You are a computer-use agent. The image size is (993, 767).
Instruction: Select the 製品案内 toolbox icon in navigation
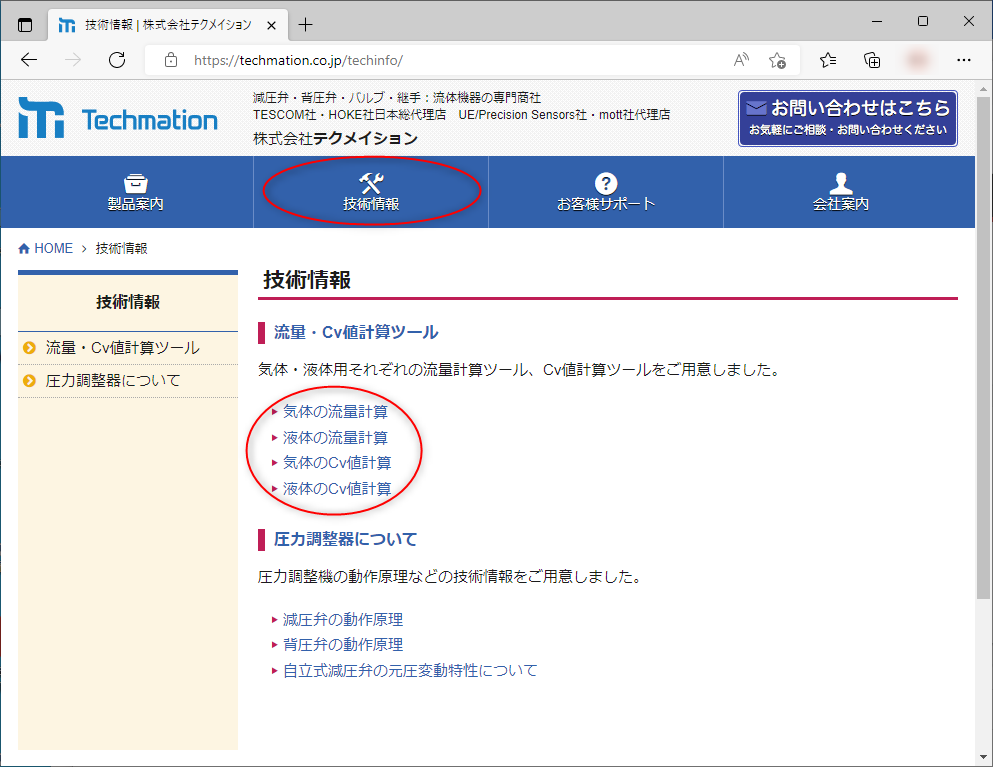tap(136, 182)
